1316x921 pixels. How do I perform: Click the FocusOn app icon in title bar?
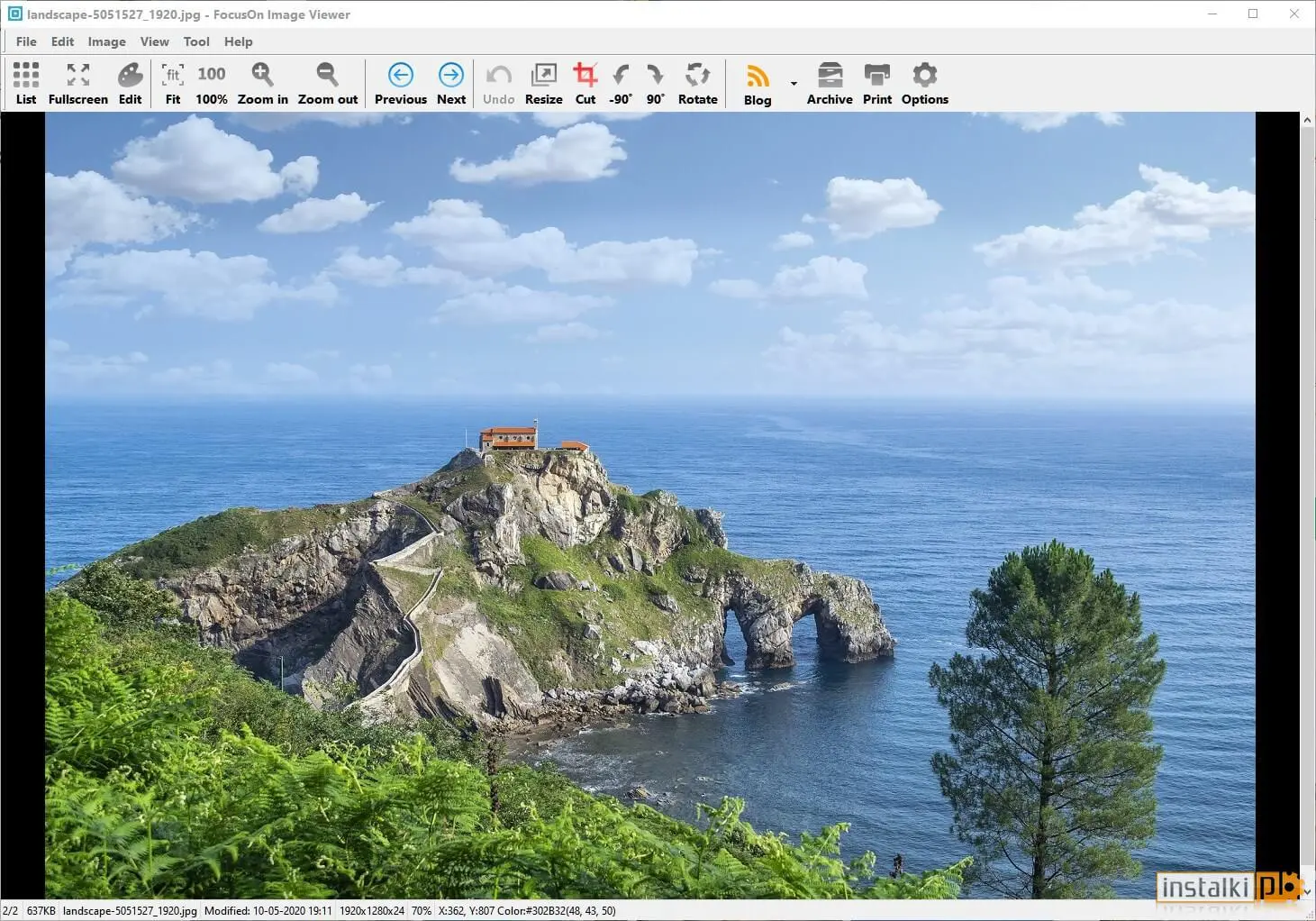14,14
